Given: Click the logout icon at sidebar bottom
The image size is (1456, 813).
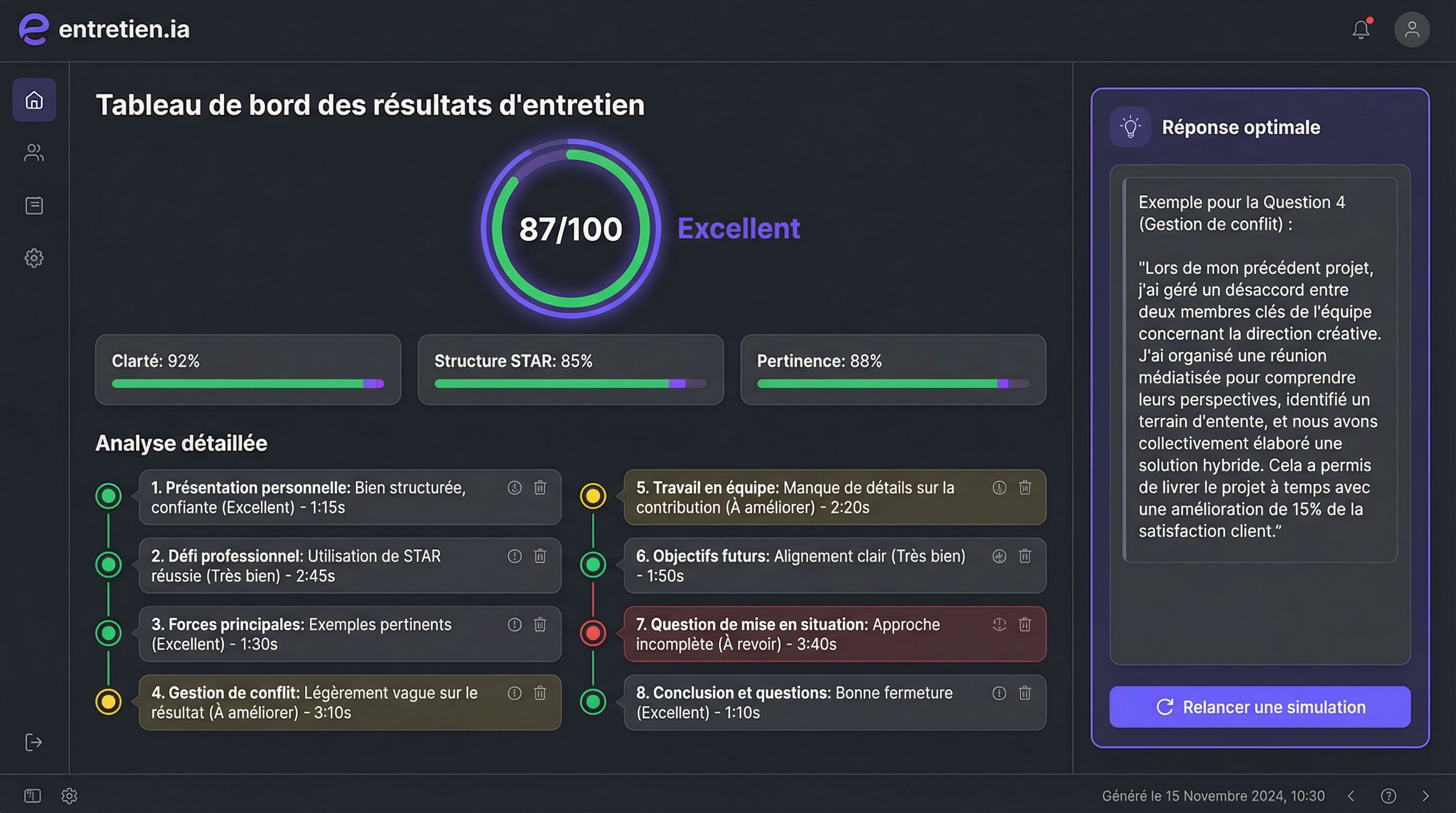Looking at the screenshot, I should point(33,742).
